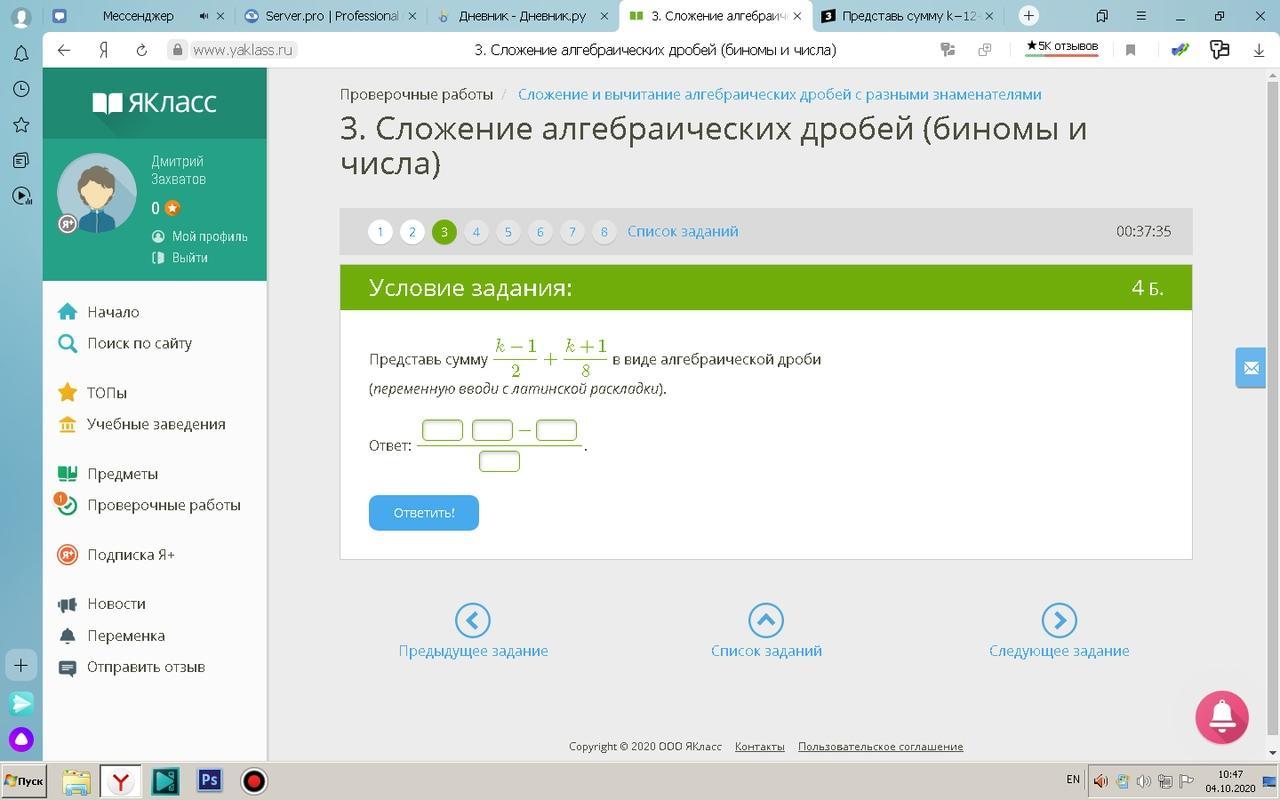
Task: Click the next task arrow icon
Action: point(1058,620)
